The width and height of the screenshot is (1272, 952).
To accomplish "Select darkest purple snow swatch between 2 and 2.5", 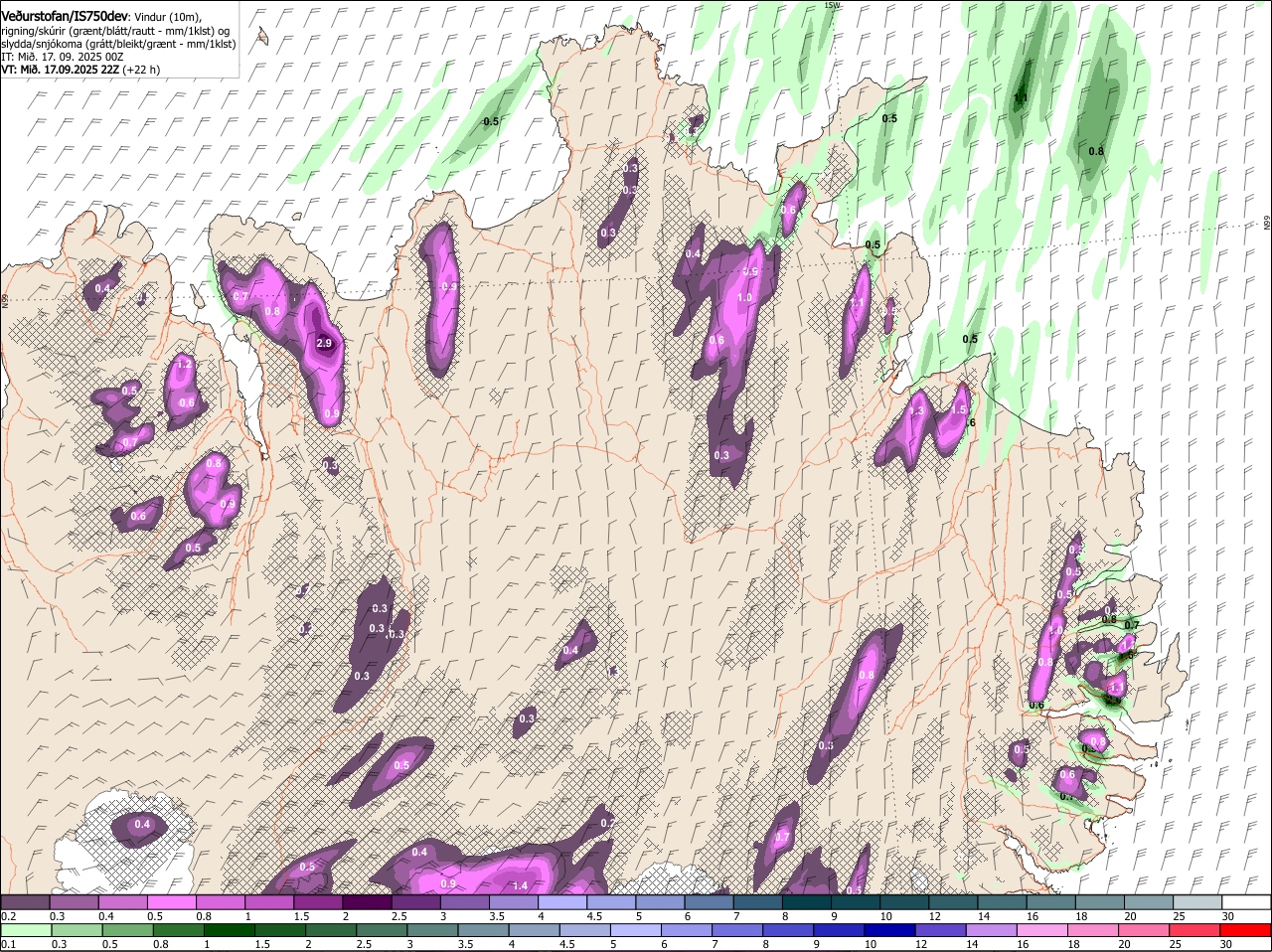I will click(367, 902).
